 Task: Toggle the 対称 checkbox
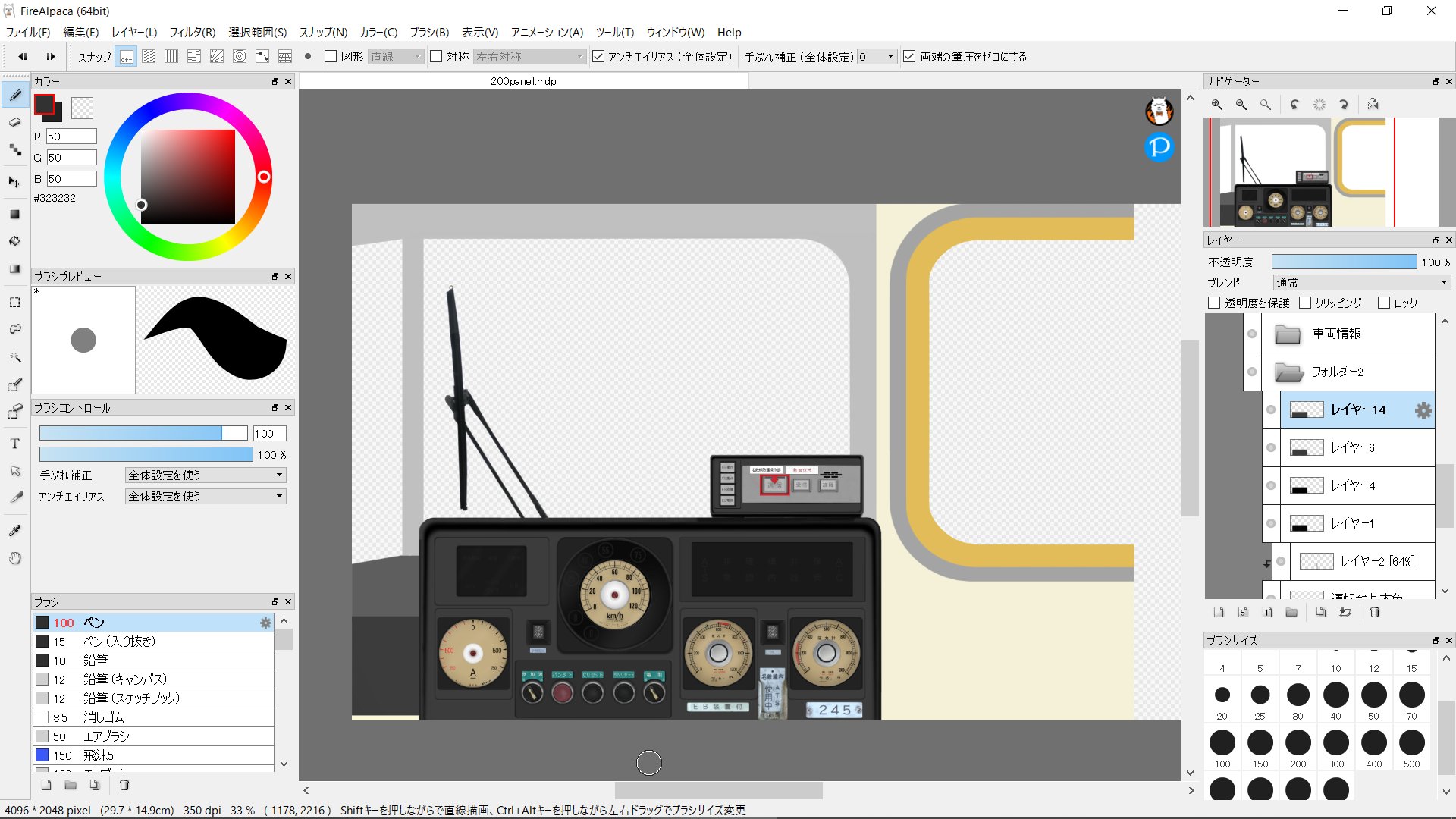click(x=436, y=57)
